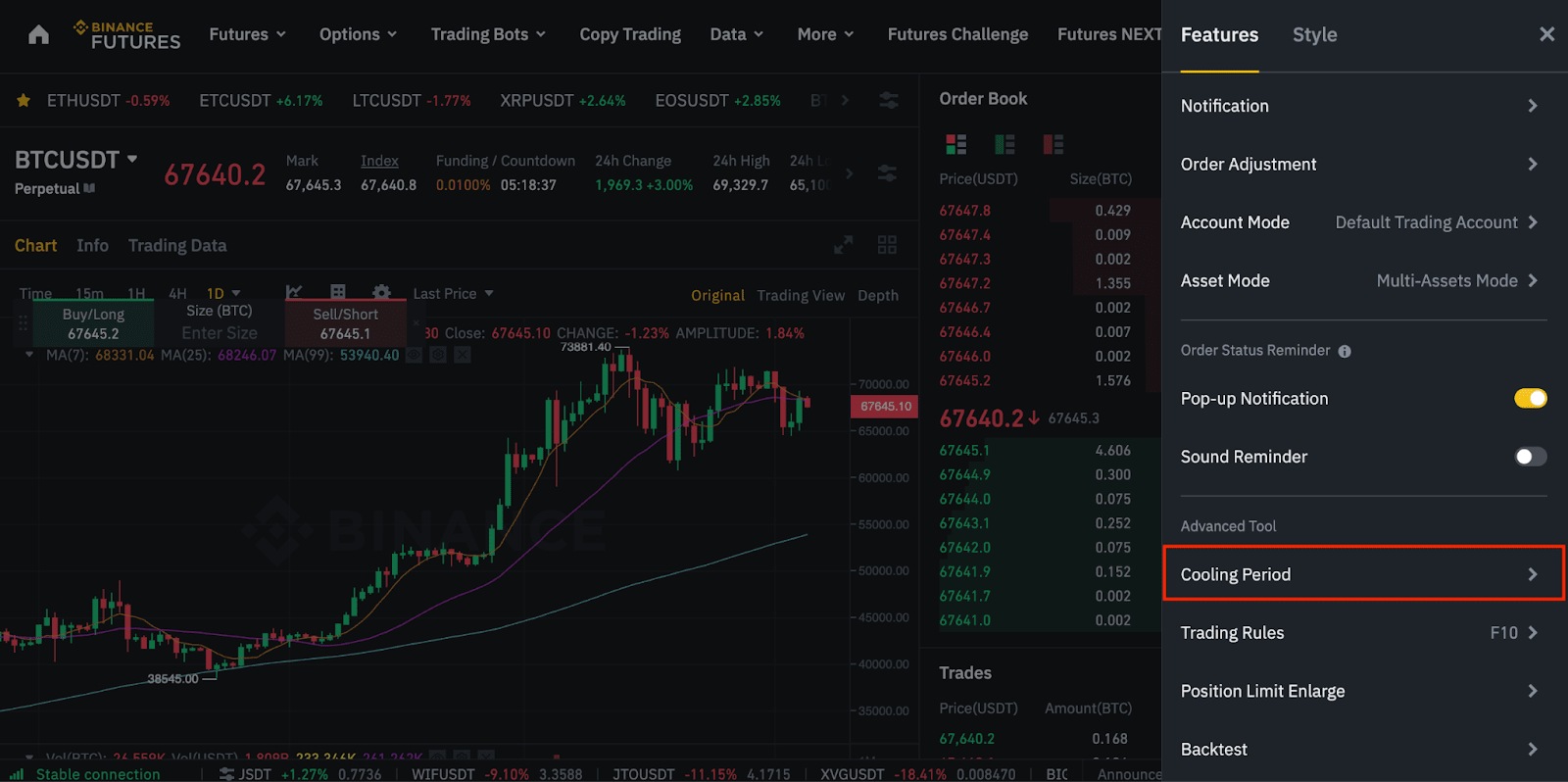Show both bids and asks order book view
The image size is (1568, 782).
click(956, 145)
